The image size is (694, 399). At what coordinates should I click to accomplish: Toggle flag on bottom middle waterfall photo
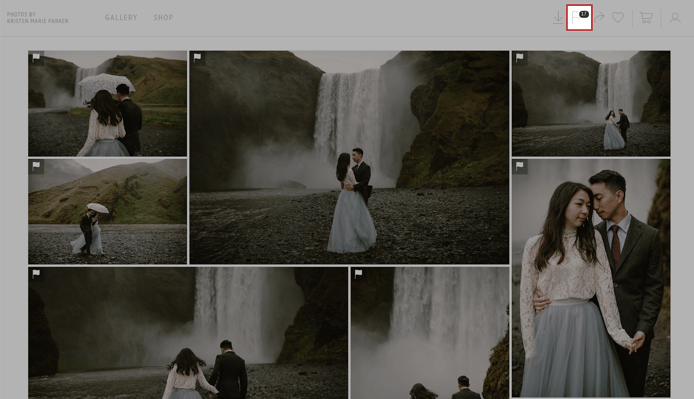359,274
